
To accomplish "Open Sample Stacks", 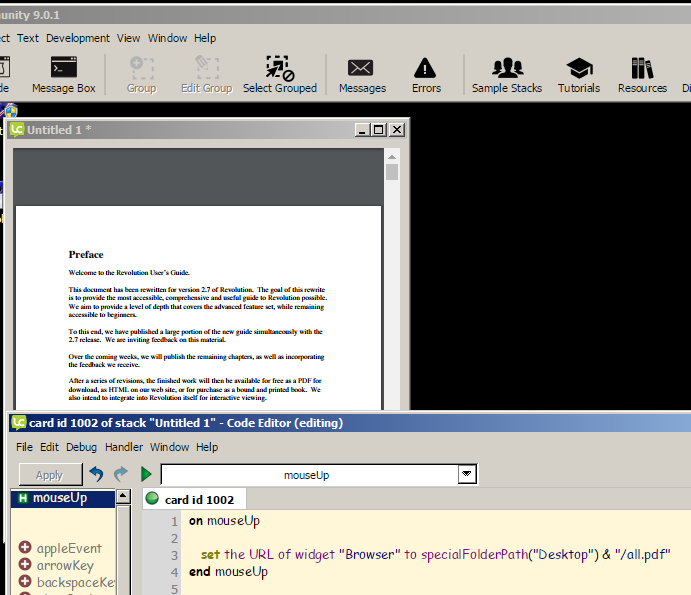I will [x=506, y=75].
